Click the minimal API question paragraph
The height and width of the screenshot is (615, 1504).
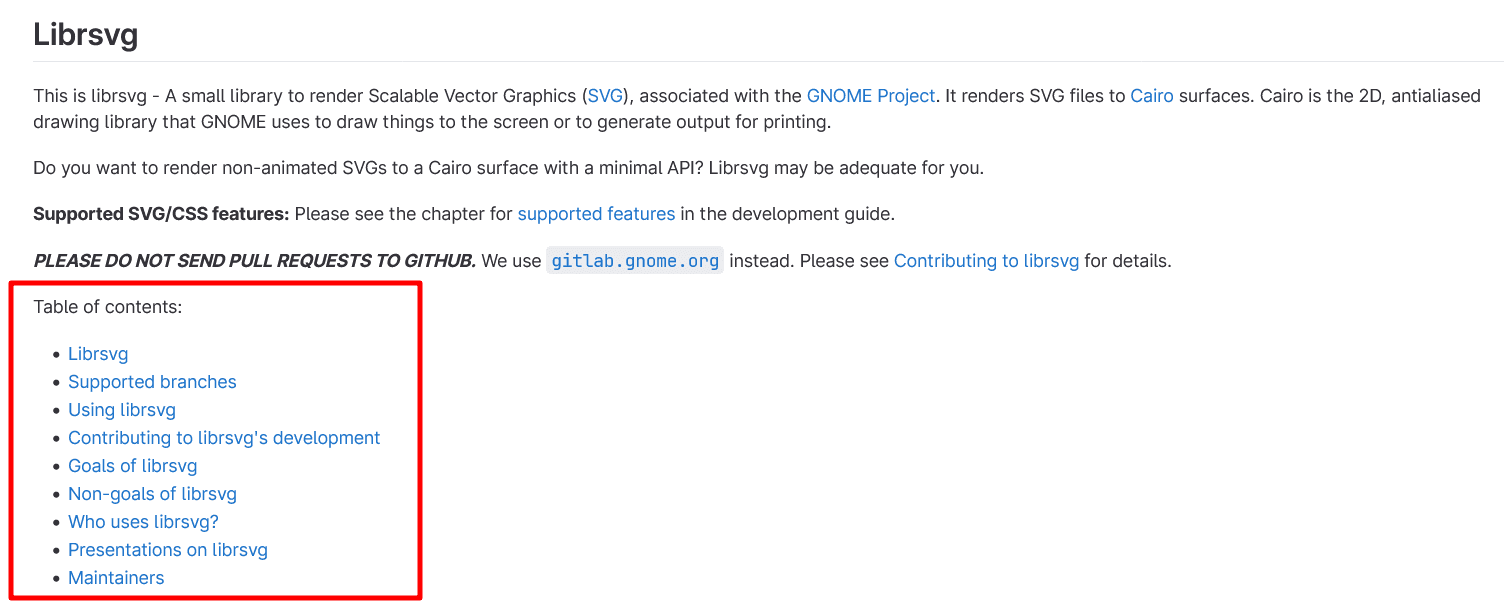tap(508, 168)
